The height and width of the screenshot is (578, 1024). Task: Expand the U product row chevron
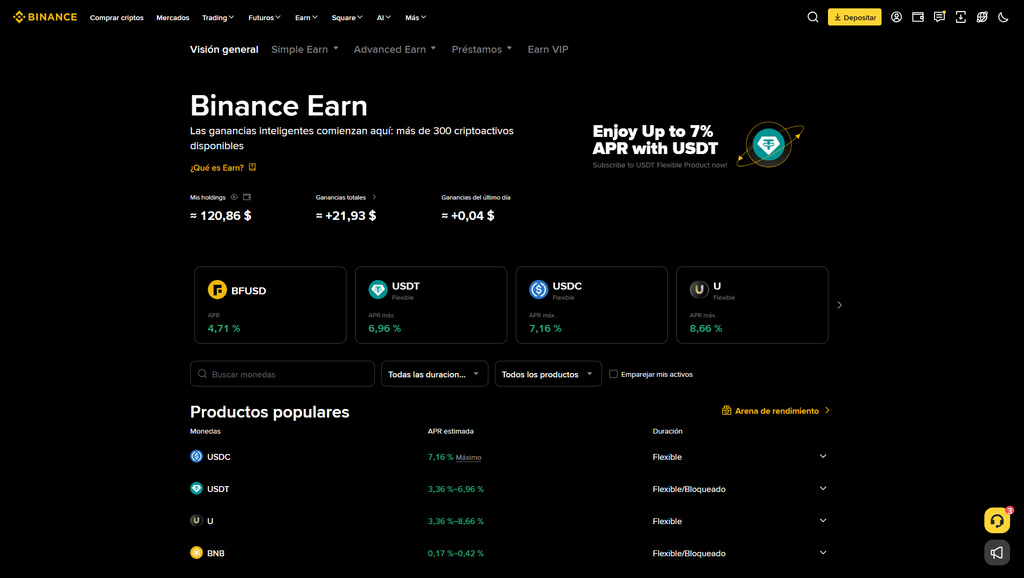coord(823,521)
